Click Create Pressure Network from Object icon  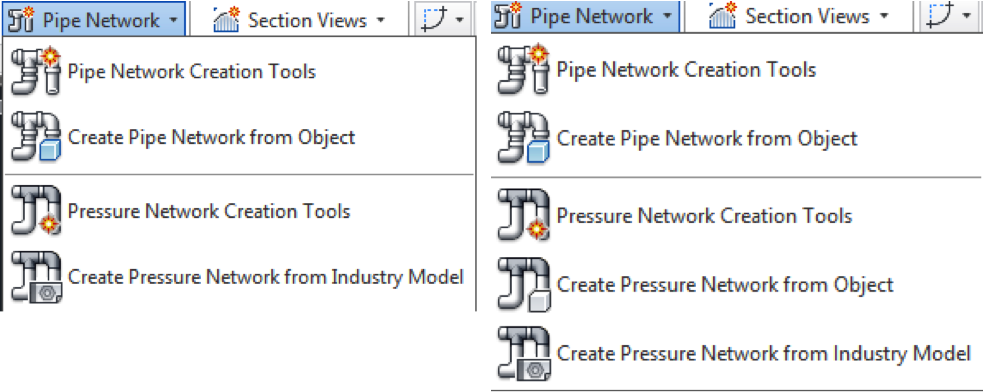coord(523,285)
